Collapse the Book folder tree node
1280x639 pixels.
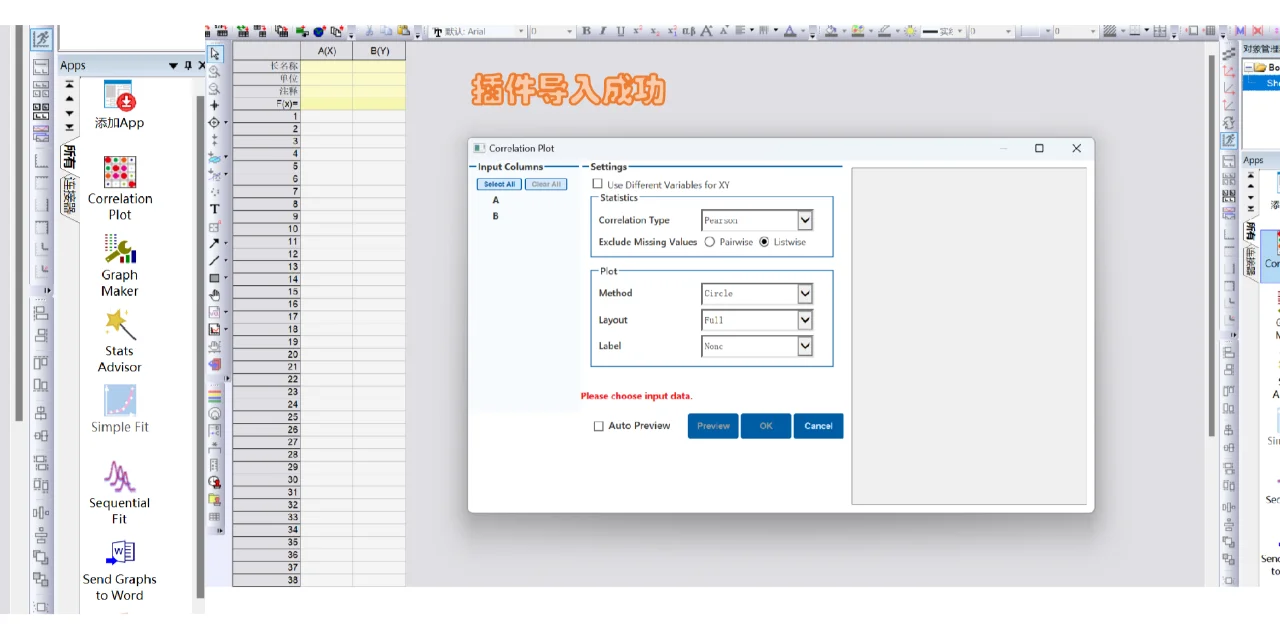coord(1249,68)
